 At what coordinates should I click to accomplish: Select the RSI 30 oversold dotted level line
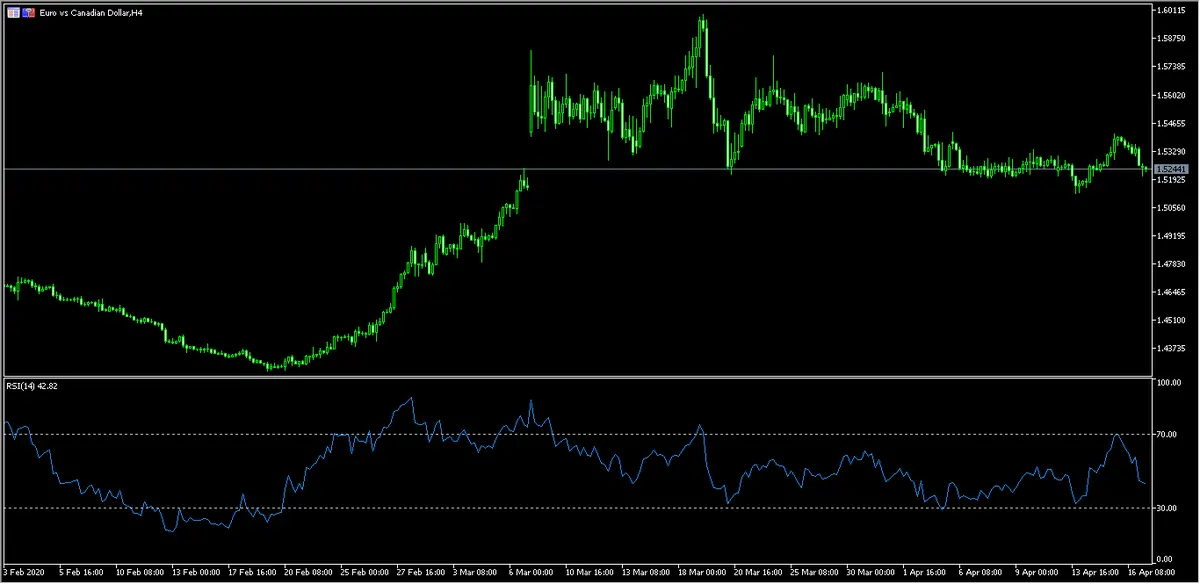600,508
